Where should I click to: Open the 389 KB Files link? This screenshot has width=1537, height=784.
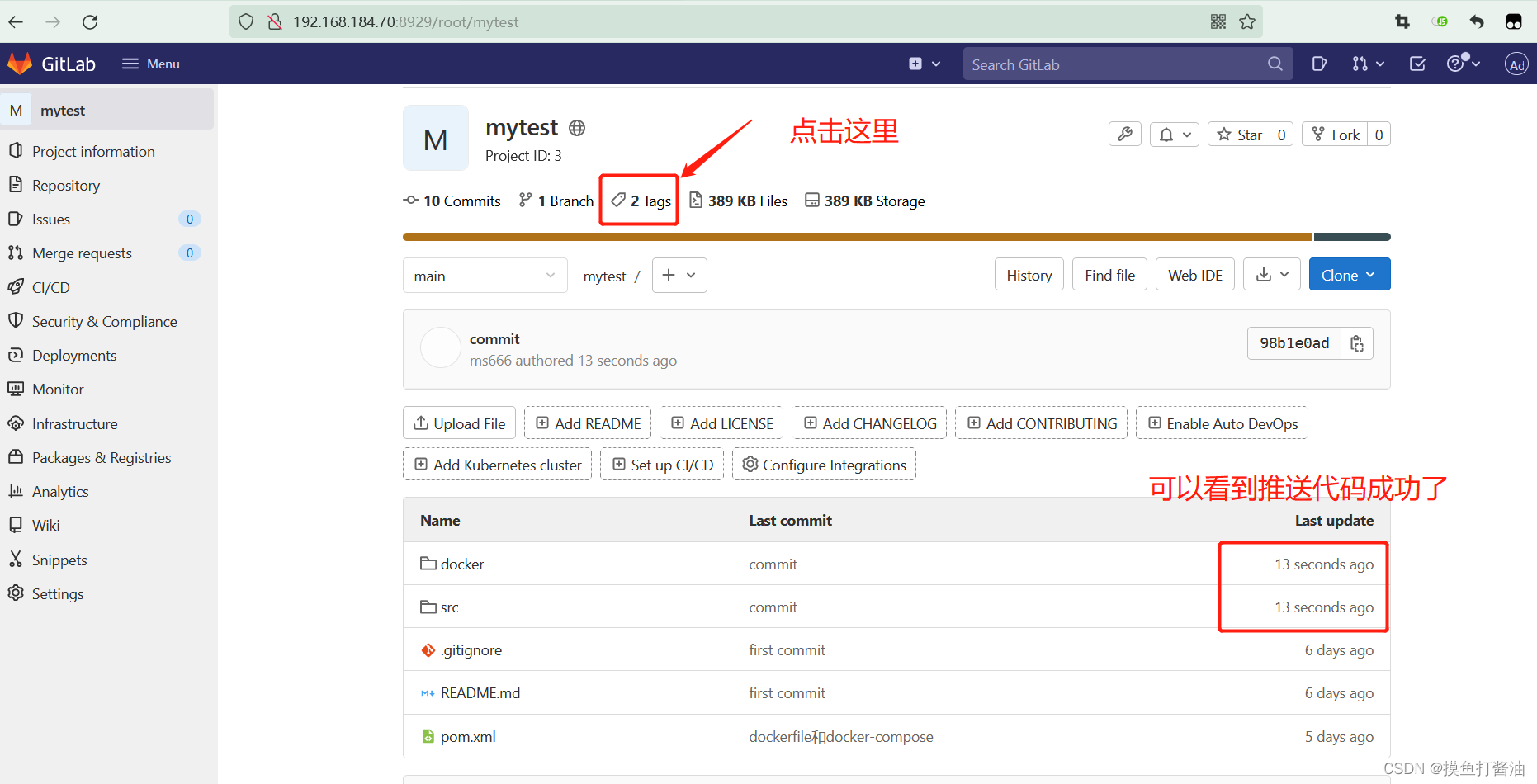tap(738, 201)
